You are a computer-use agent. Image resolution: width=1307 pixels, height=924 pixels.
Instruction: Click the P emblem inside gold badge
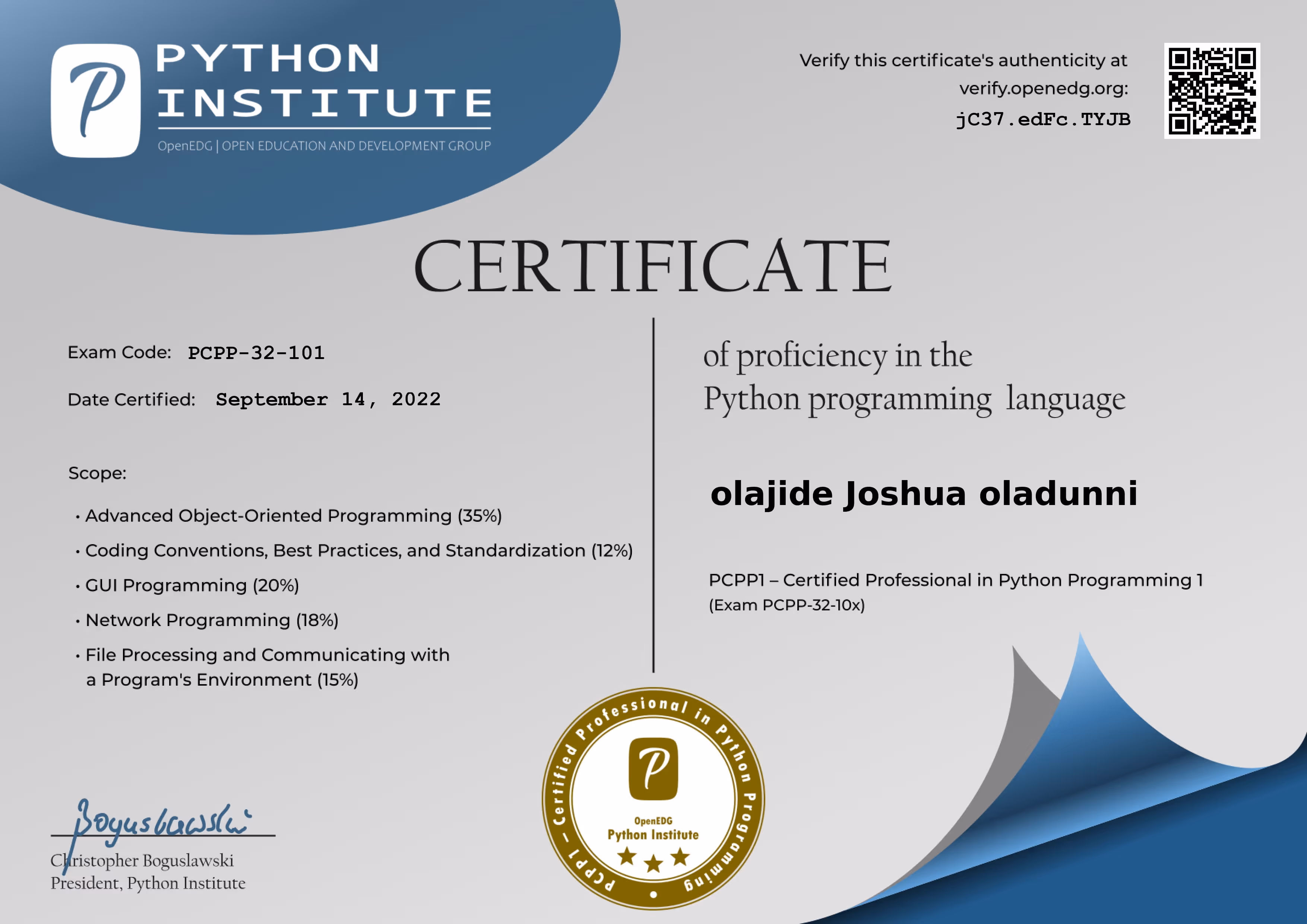pos(653,768)
